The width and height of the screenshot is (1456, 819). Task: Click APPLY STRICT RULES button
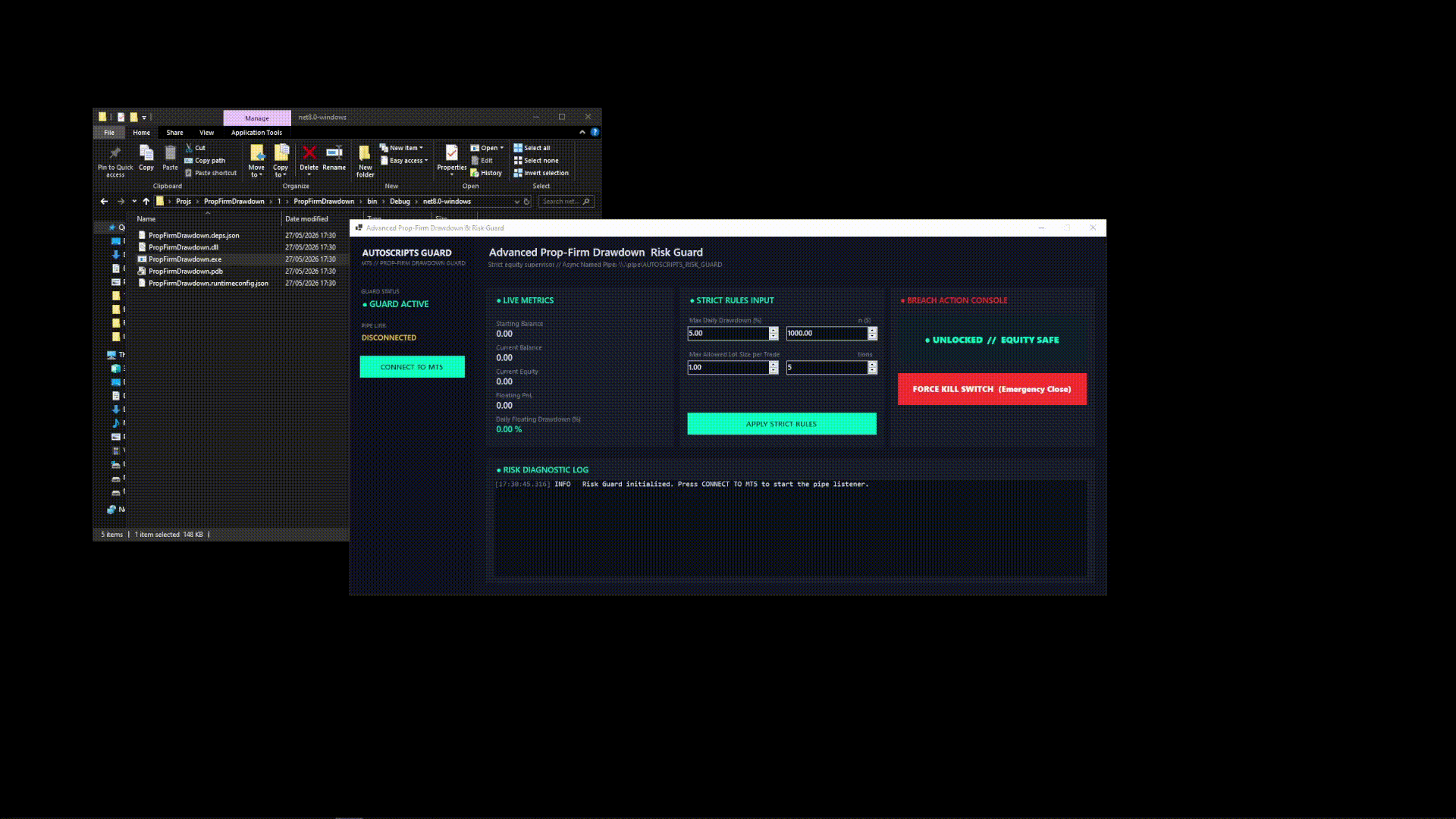pos(782,424)
